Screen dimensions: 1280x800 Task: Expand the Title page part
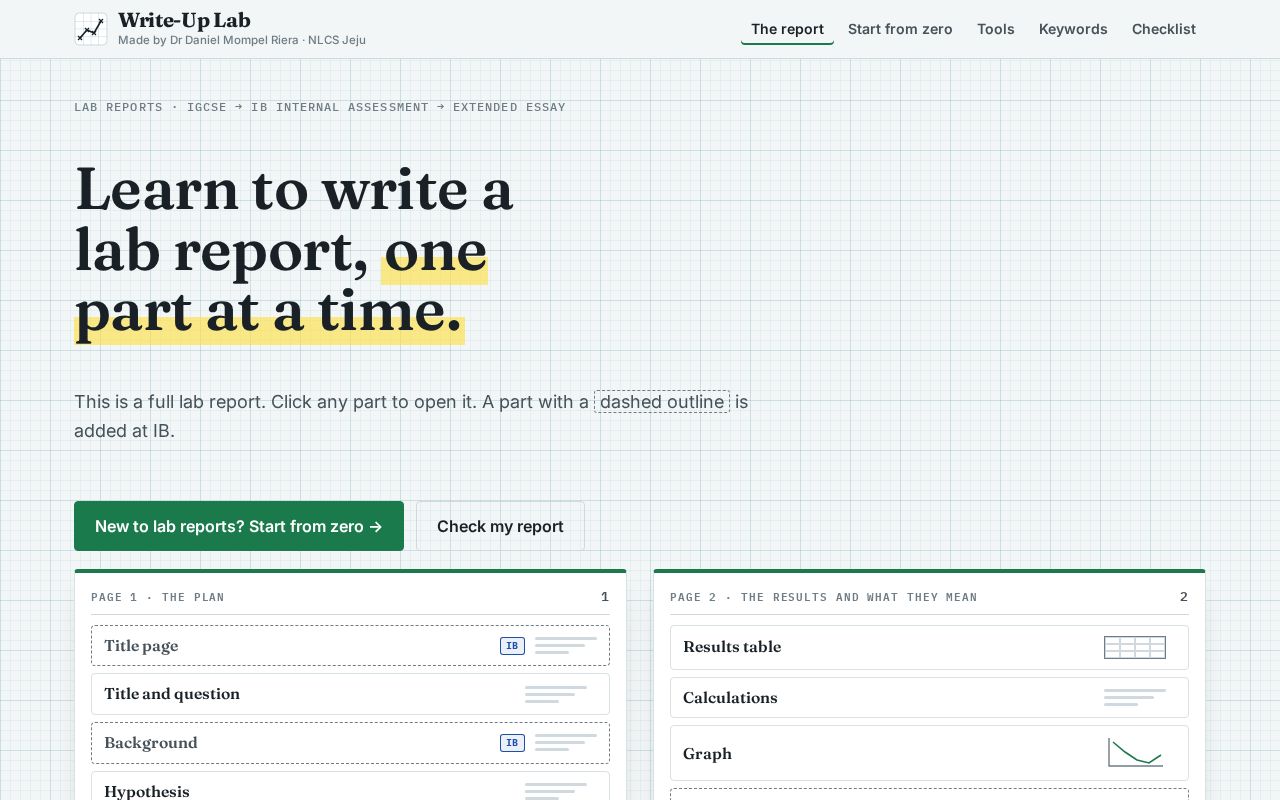(350, 646)
